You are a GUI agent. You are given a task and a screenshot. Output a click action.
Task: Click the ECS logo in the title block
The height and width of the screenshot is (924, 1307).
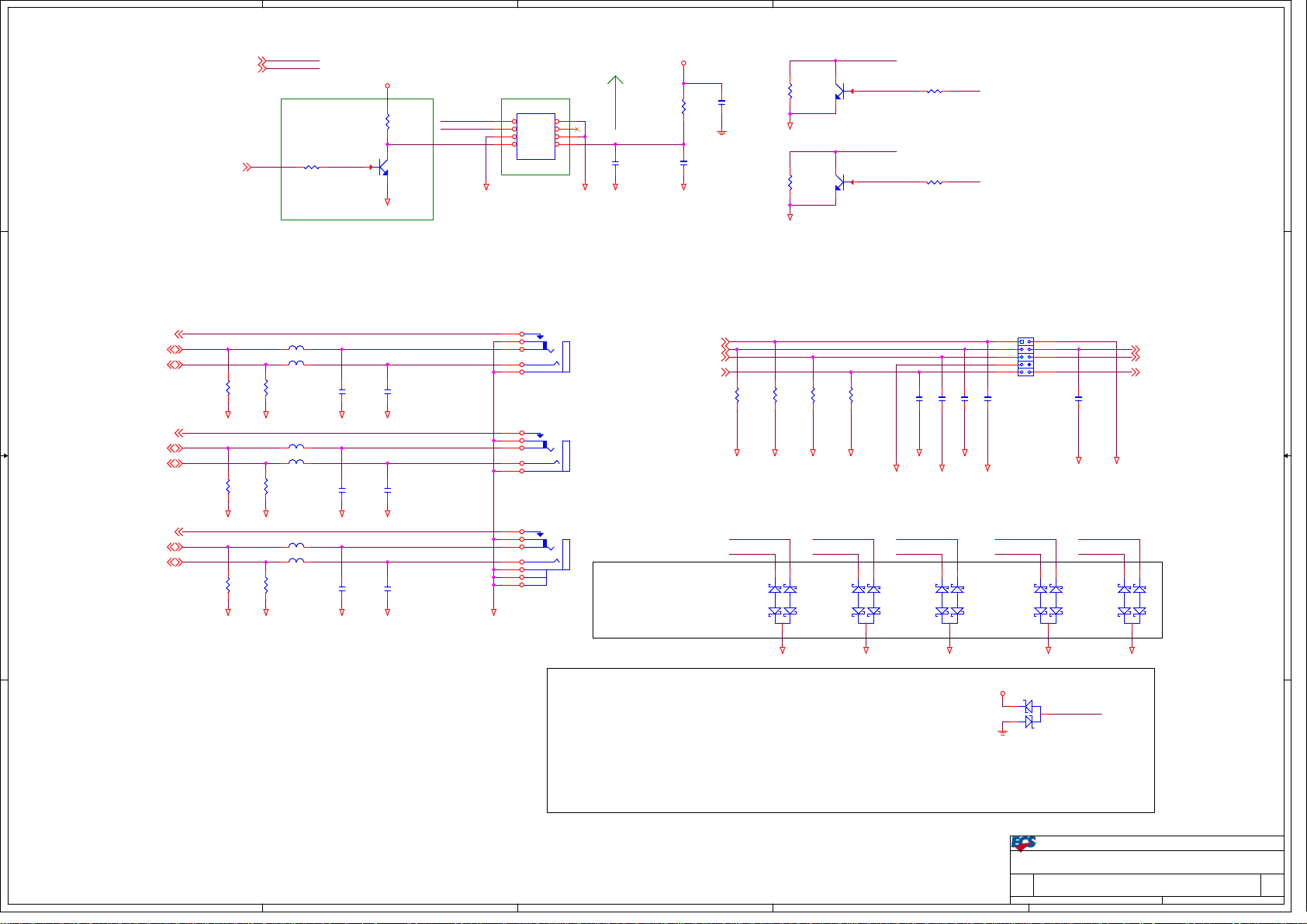(1024, 843)
